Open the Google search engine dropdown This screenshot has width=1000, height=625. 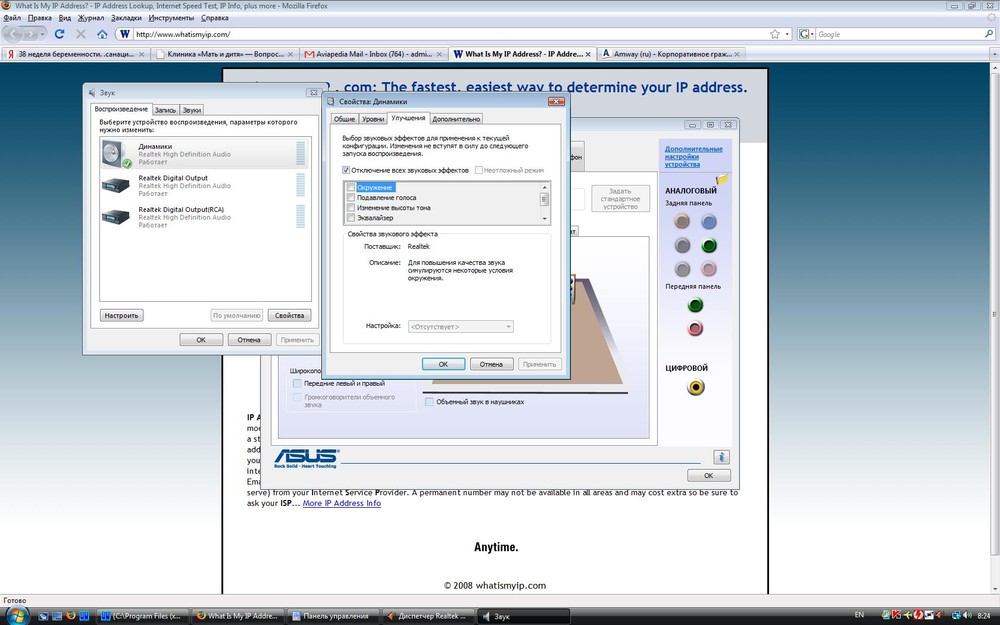pos(806,33)
